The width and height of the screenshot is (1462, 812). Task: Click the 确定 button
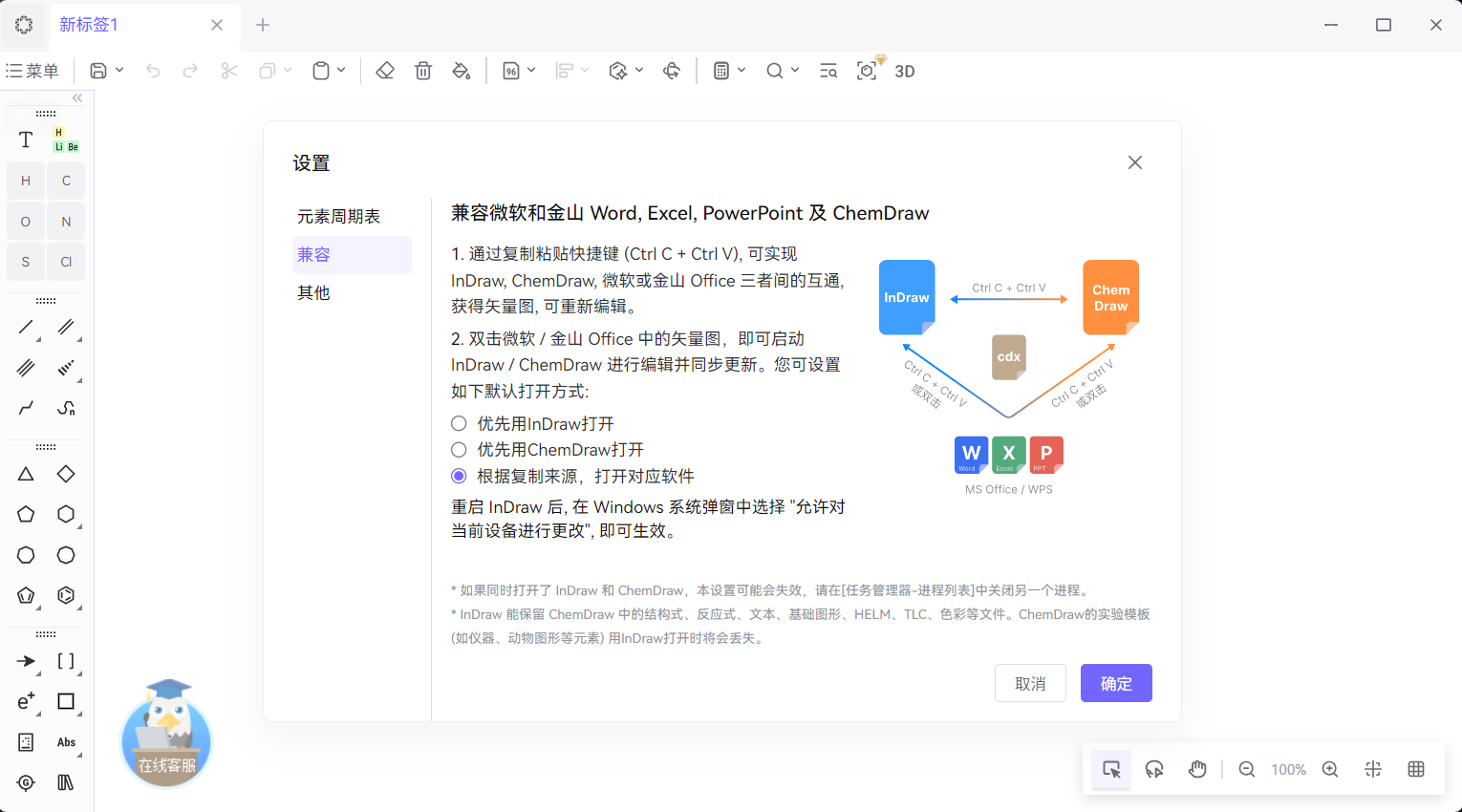pyautogui.click(x=1116, y=683)
